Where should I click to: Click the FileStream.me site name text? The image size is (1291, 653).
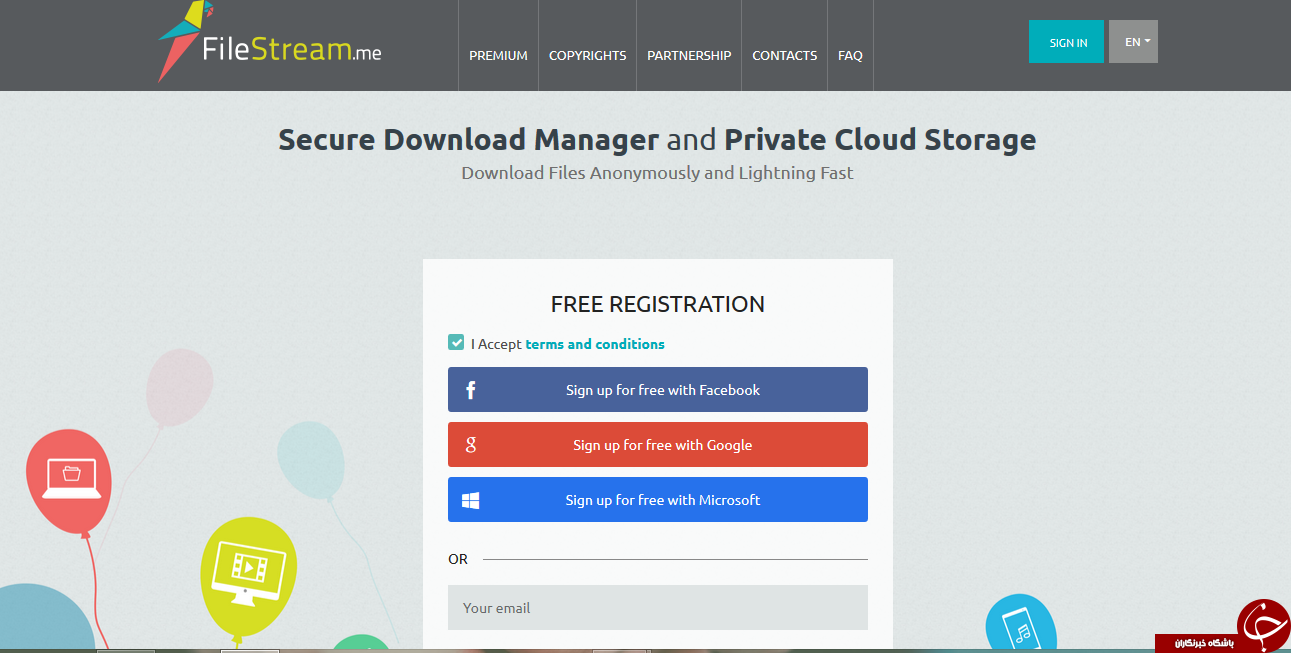pyautogui.click(x=292, y=50)
